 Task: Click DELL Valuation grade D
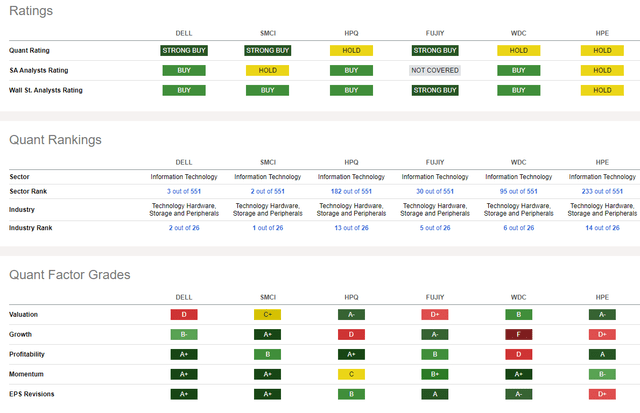point(184,315)
